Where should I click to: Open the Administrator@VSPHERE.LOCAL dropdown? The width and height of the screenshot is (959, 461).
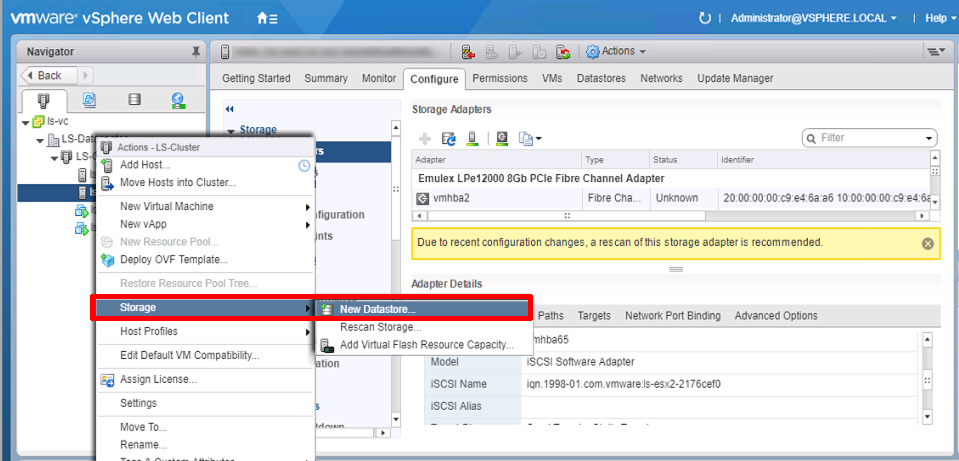point(814,18)
